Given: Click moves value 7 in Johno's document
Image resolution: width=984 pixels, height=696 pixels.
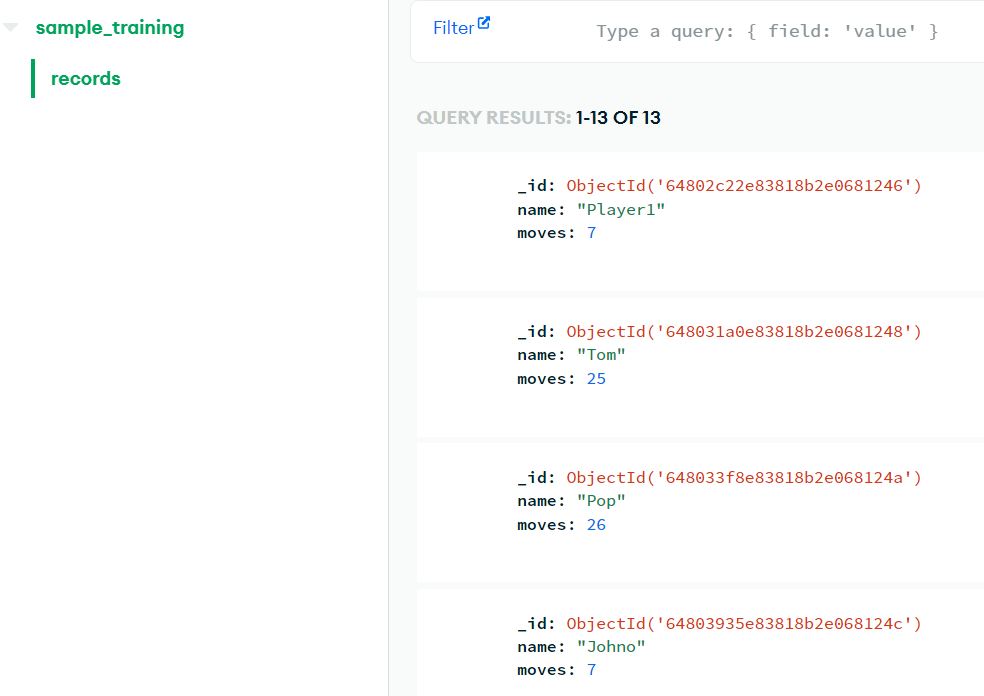Looking at the screenshot, I should 591,670.
